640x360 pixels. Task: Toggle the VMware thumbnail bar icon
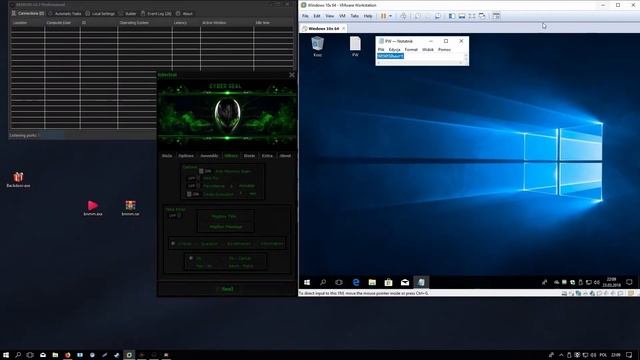pyautogui.click(x=462, y=16)
